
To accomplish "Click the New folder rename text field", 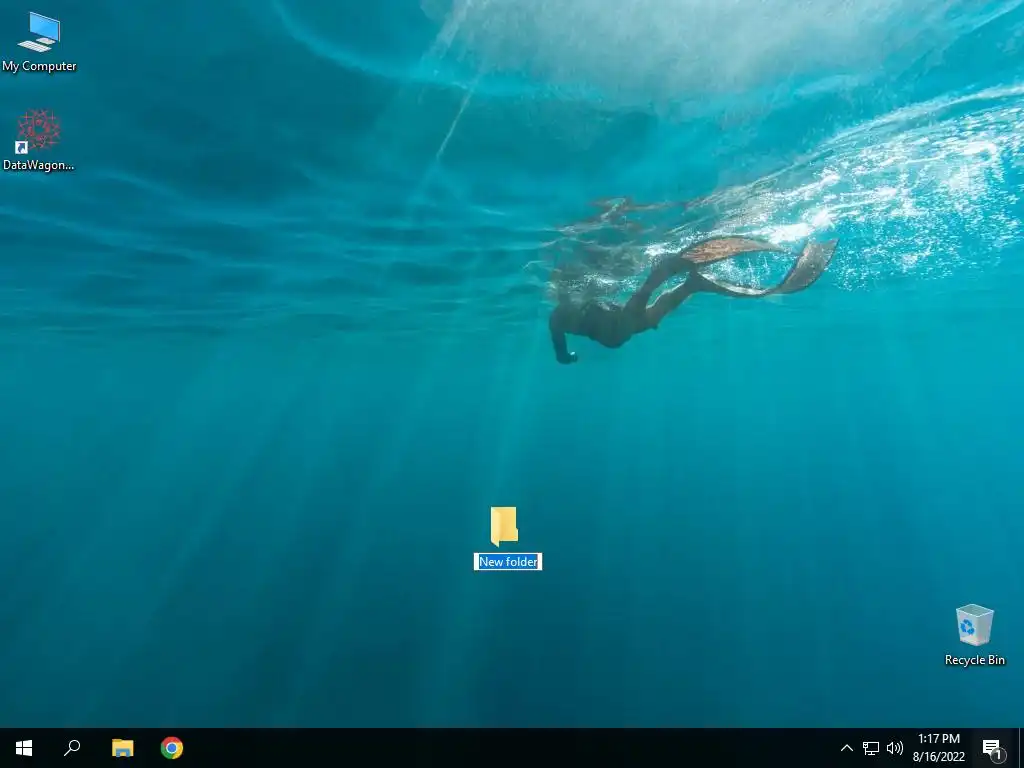I will 508,562.
